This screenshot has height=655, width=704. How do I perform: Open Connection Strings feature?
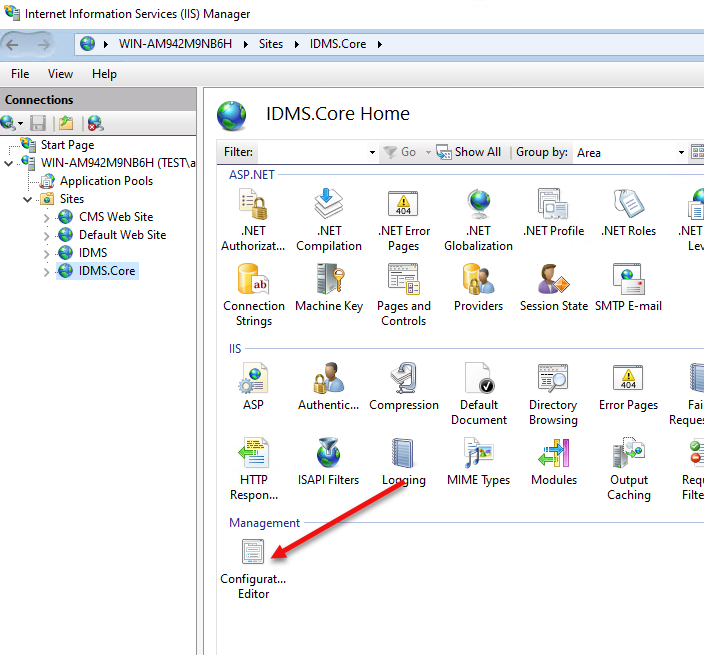tap(254, 295)
